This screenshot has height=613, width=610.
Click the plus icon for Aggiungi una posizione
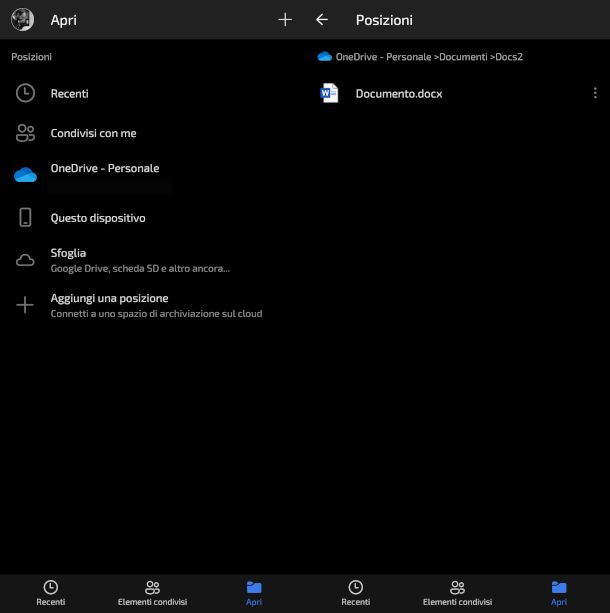pos(25,305)
